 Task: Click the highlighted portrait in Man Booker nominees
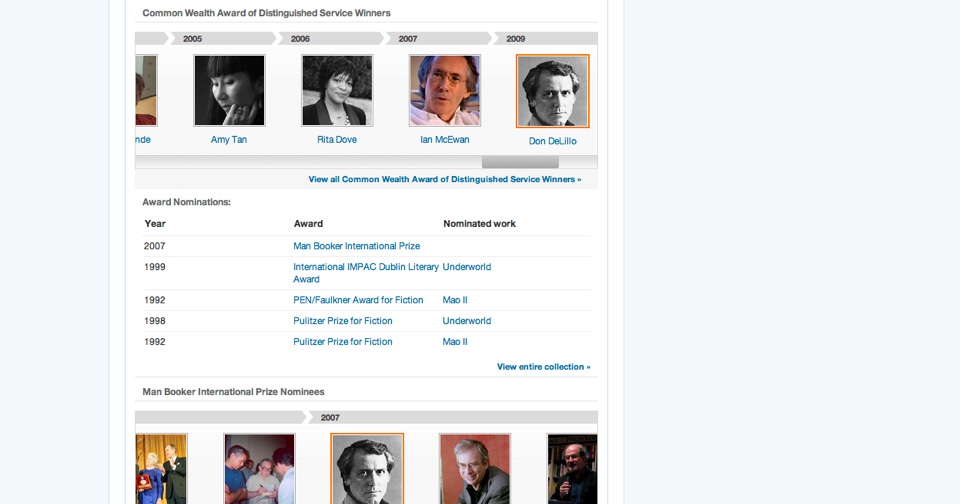coord(367,468)
